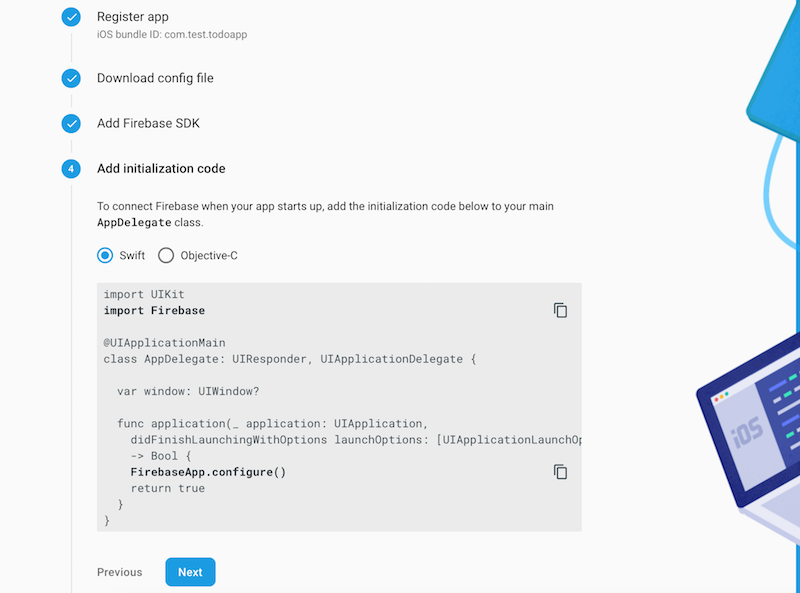The image size is (800, 593).
Task: Copy the import Firebase code snippet
Action: click(x=559, y=310)
